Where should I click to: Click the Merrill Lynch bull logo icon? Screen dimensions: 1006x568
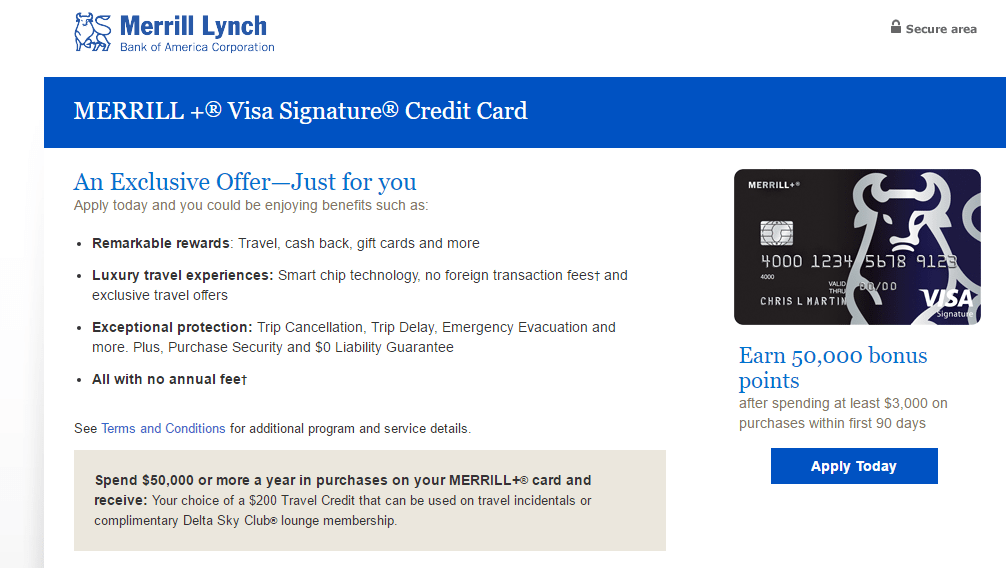coord(93,31)
